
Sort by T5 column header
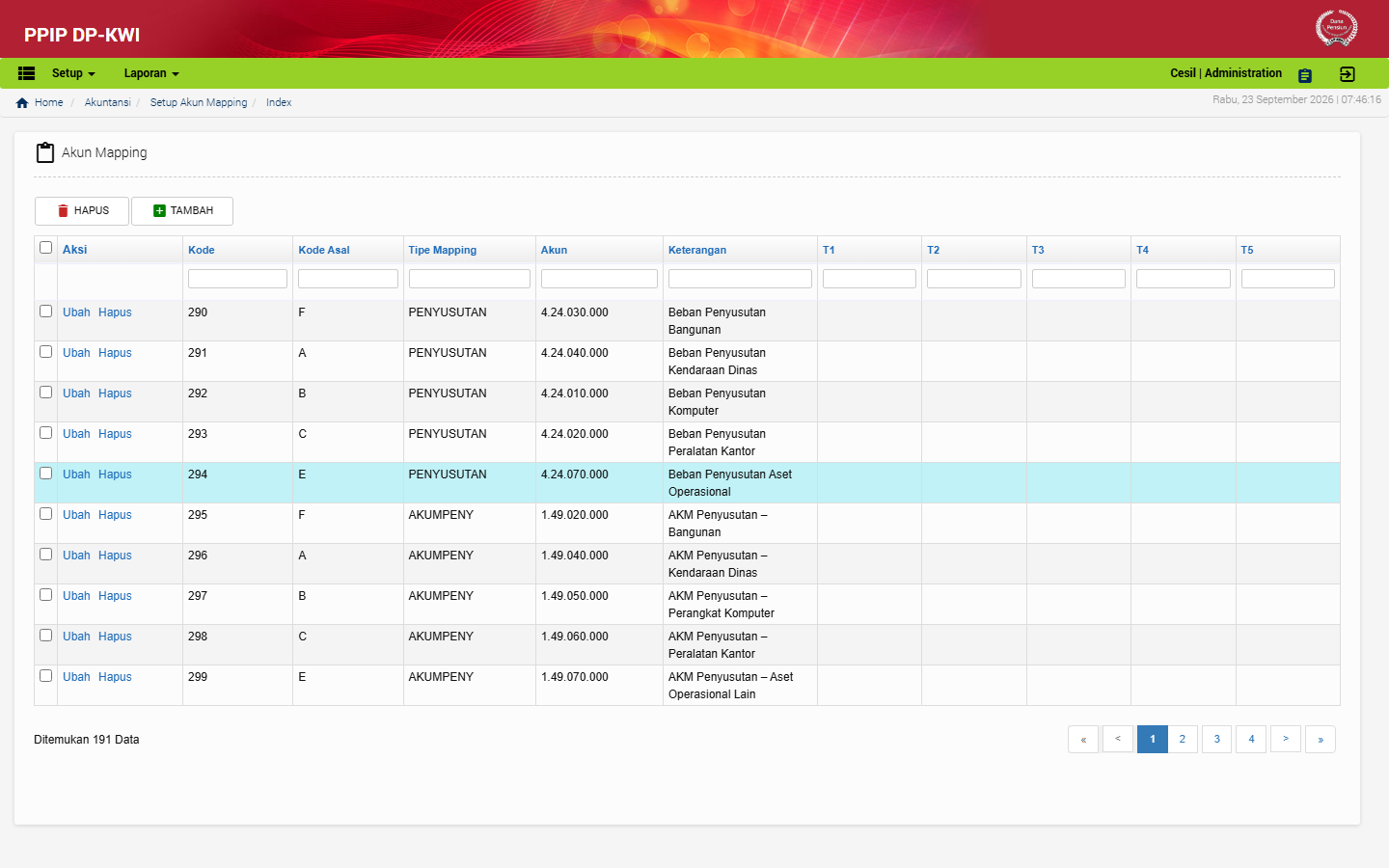[x=1247, y=250]
